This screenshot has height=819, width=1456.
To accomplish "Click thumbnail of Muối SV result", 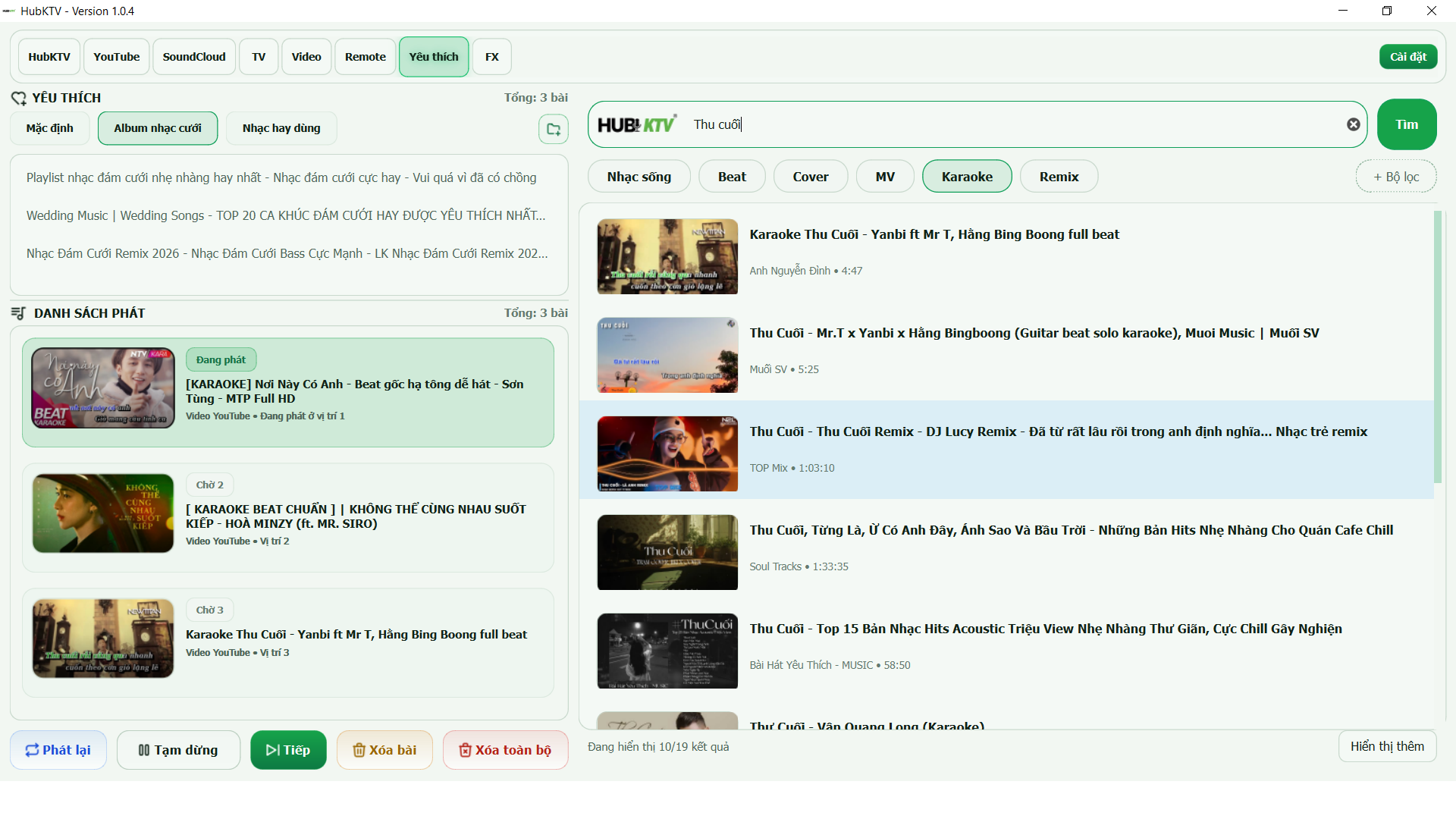I will [x=667, y=355].
